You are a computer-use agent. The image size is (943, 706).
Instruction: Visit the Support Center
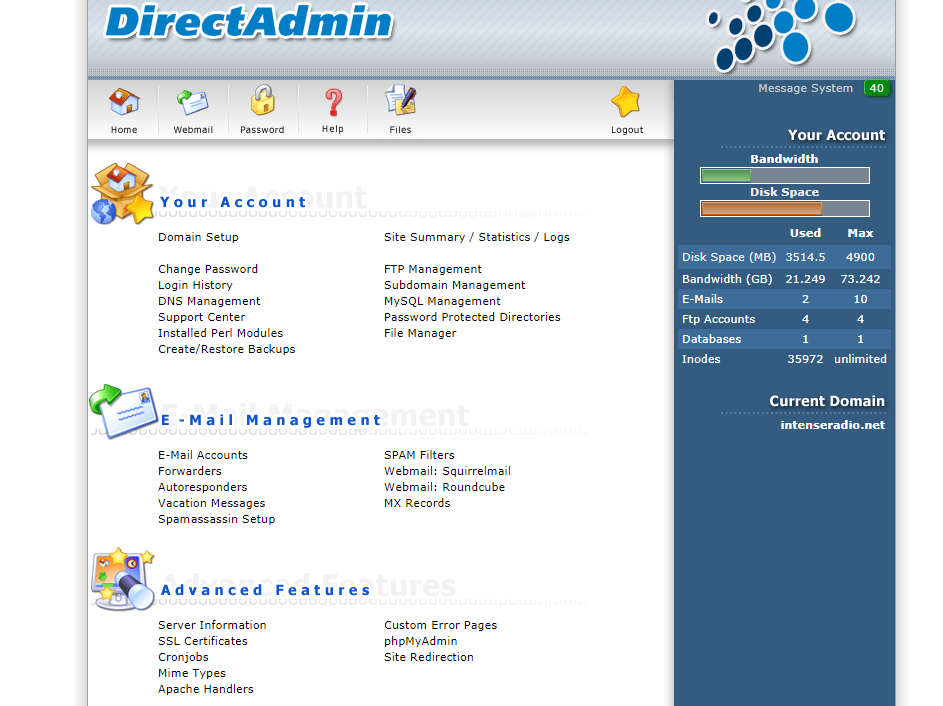tap(201, 317)
